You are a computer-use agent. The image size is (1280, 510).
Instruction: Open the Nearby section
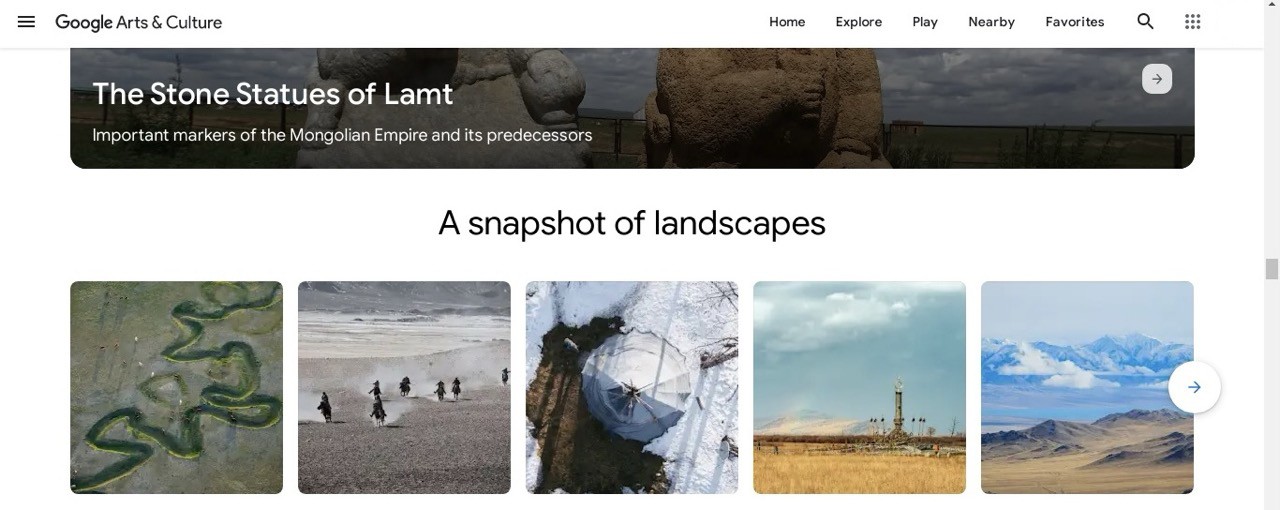tap(991, 22)
